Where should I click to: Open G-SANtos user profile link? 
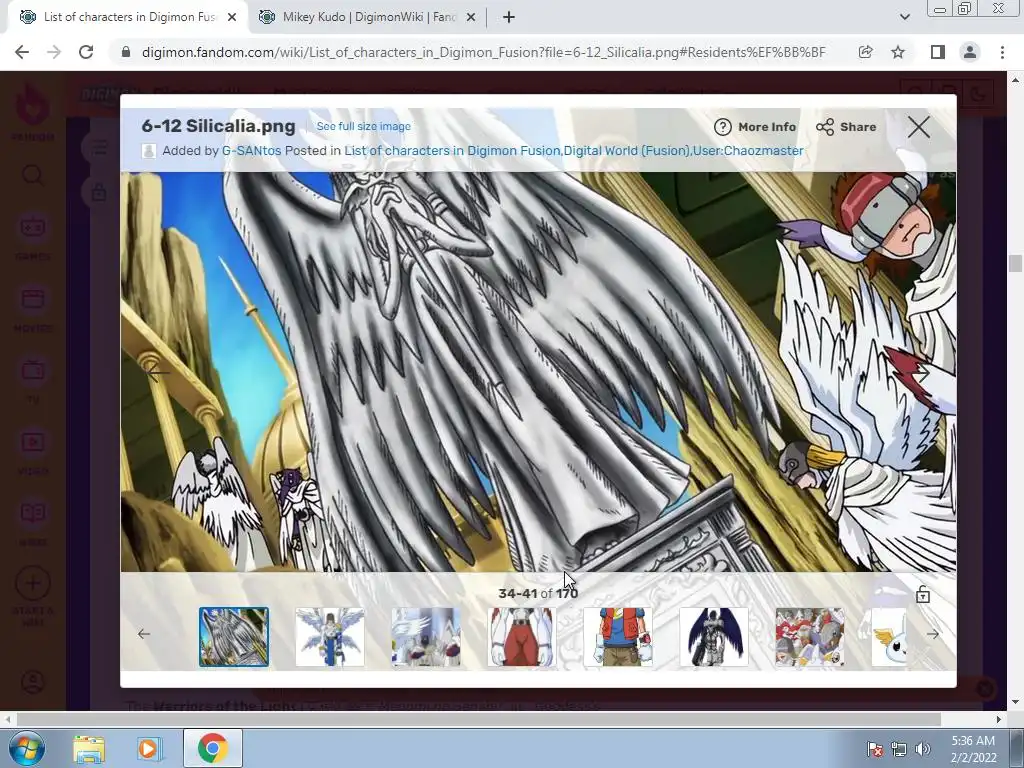click(251, 150)
